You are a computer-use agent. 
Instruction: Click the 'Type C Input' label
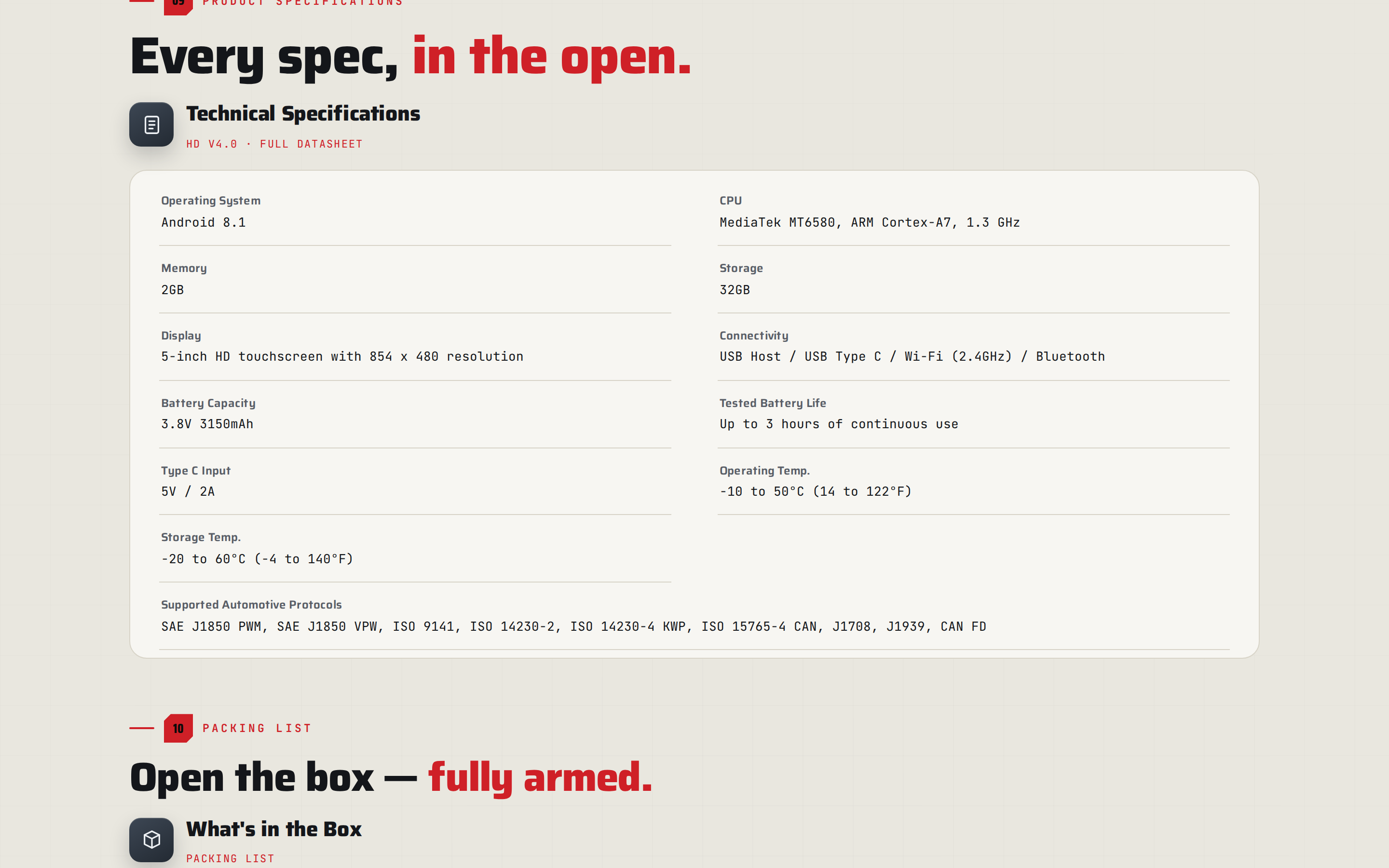[x=195, y=471]
